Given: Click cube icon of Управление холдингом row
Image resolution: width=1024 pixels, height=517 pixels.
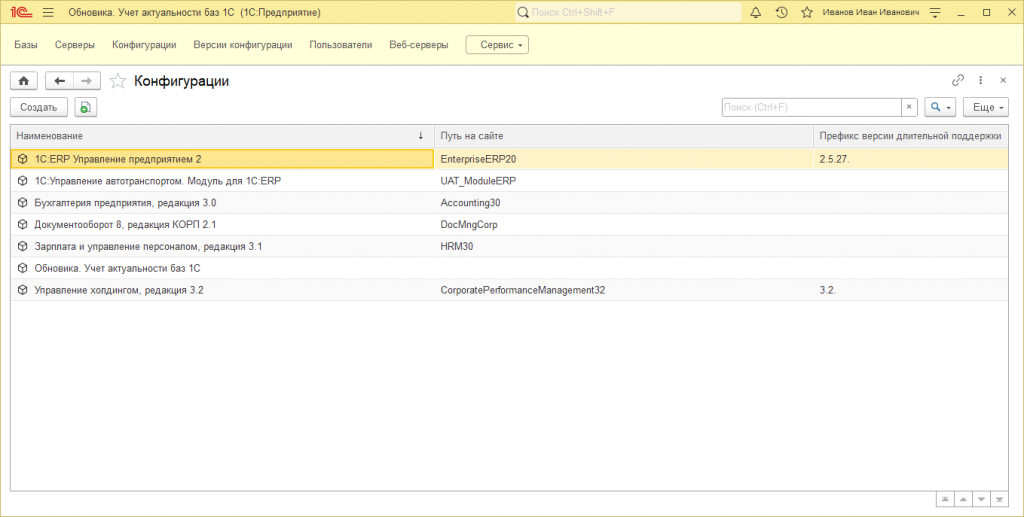Looking at the screenshot, I should [23, 290].
